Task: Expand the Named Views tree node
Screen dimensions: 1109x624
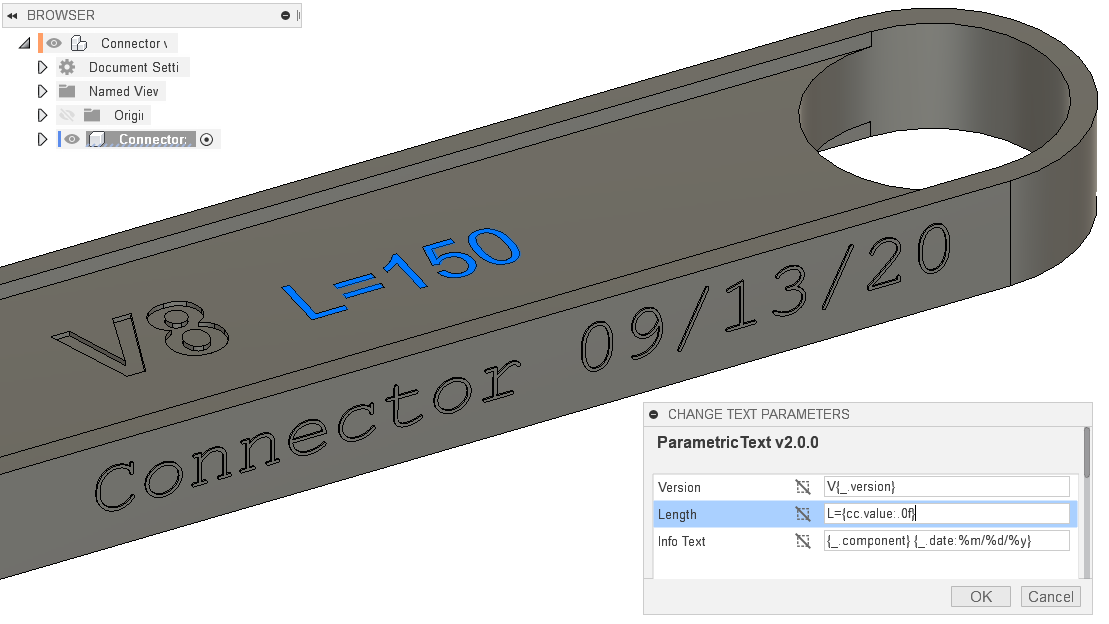Action: (42, 91)
